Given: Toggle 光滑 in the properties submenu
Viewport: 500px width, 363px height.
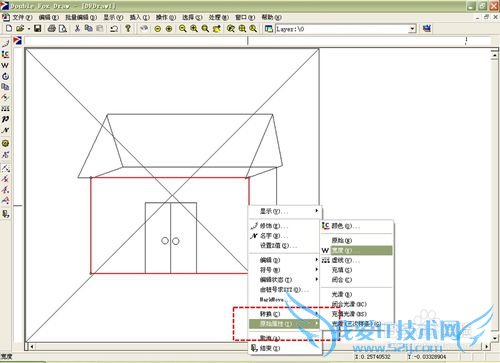Looking at the screenshot, I should click(357, 294).
